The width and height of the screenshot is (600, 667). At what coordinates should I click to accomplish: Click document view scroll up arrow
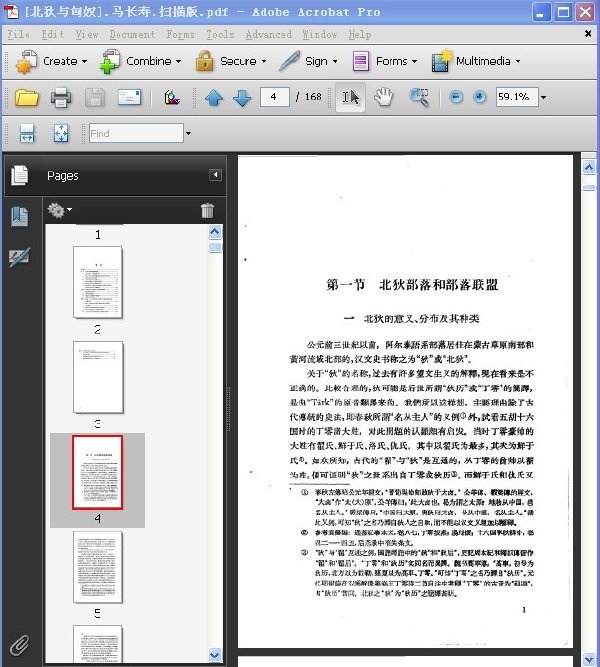tap(589, 168)
